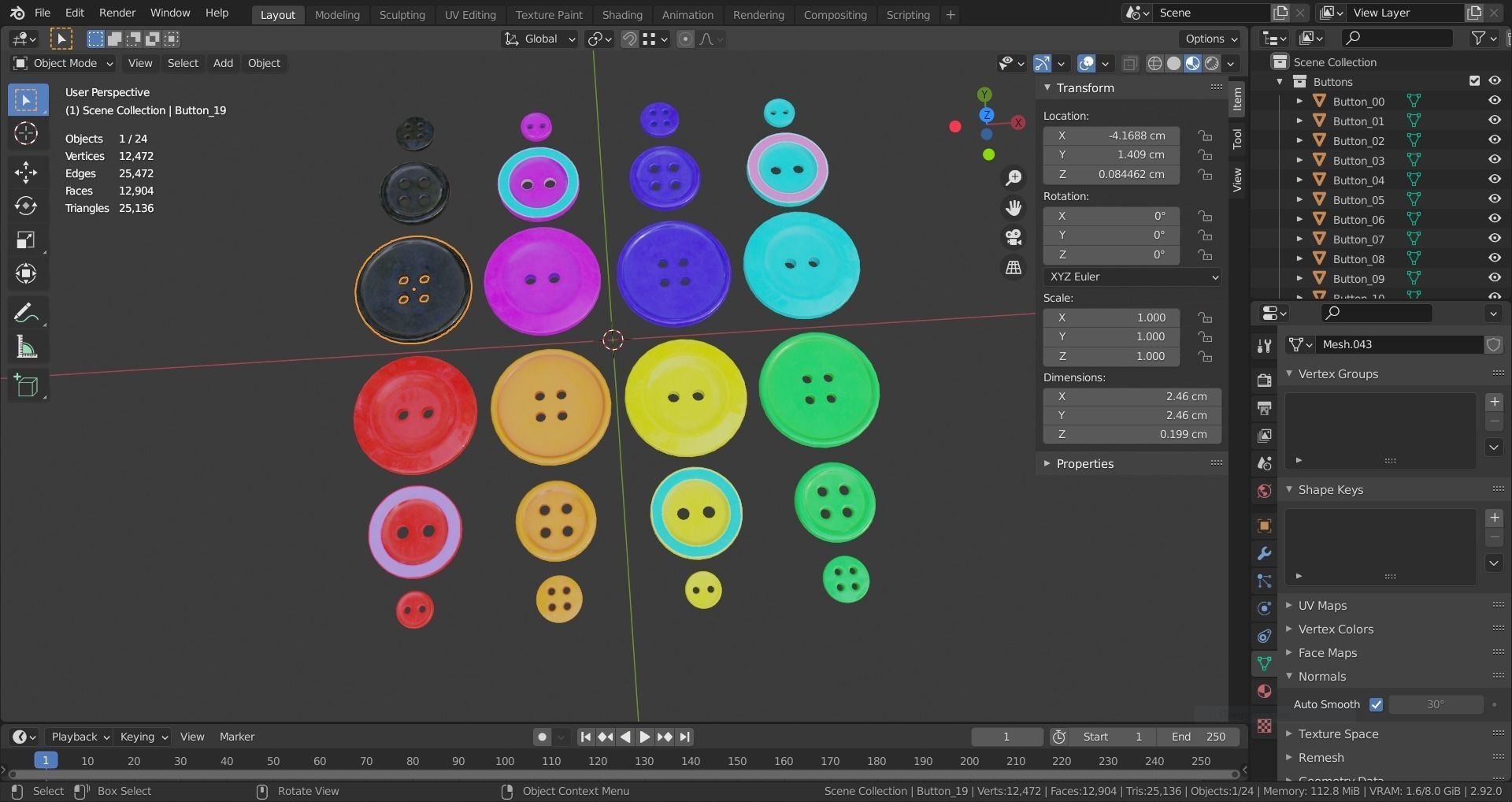
Task: Open the Object Data mesh properties tab
Action: (x=1264, y=664)
